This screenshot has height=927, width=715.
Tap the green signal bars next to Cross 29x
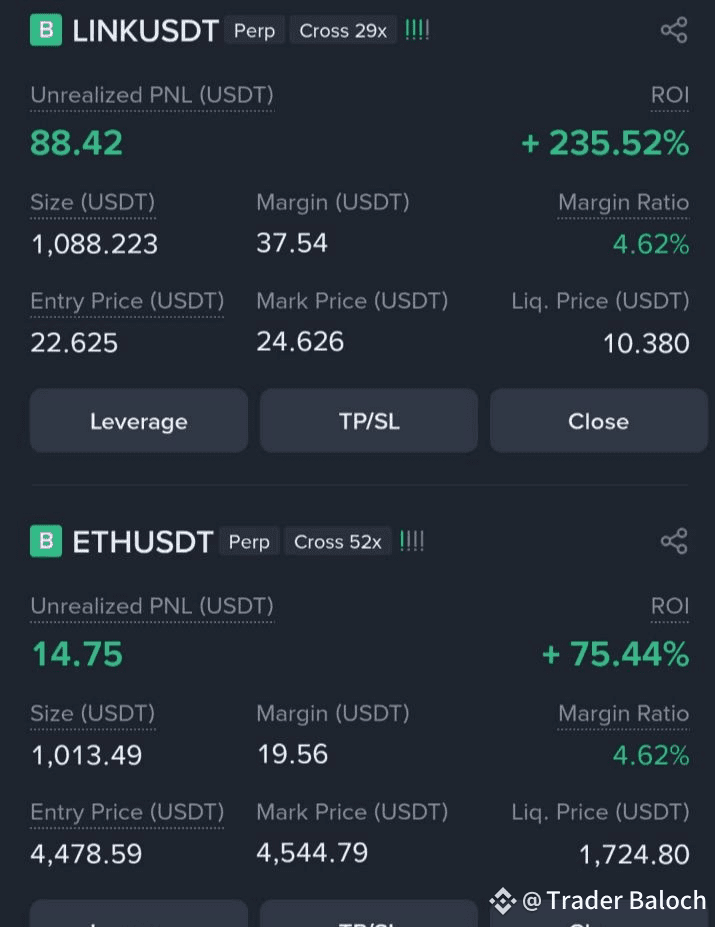pyautogui.click(x=417, y=30)
